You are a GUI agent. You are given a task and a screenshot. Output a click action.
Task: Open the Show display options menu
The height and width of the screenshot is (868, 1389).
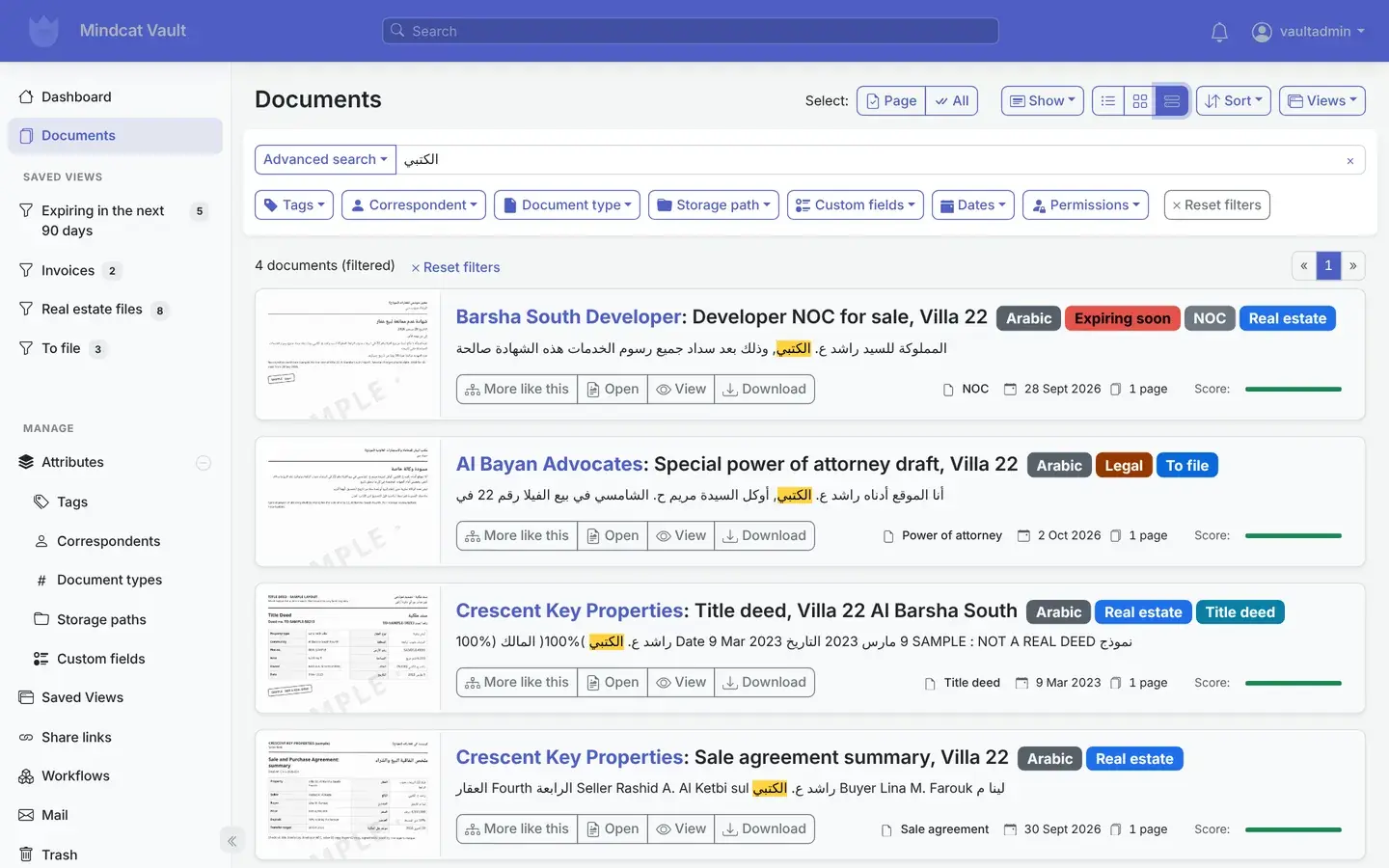[1043, 100]
